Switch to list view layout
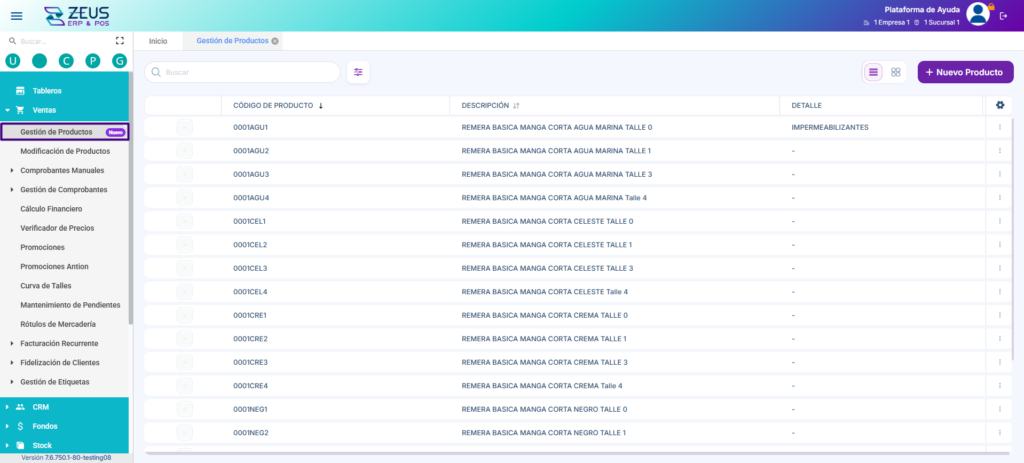The image size is (1024, 463). (873, 72)
